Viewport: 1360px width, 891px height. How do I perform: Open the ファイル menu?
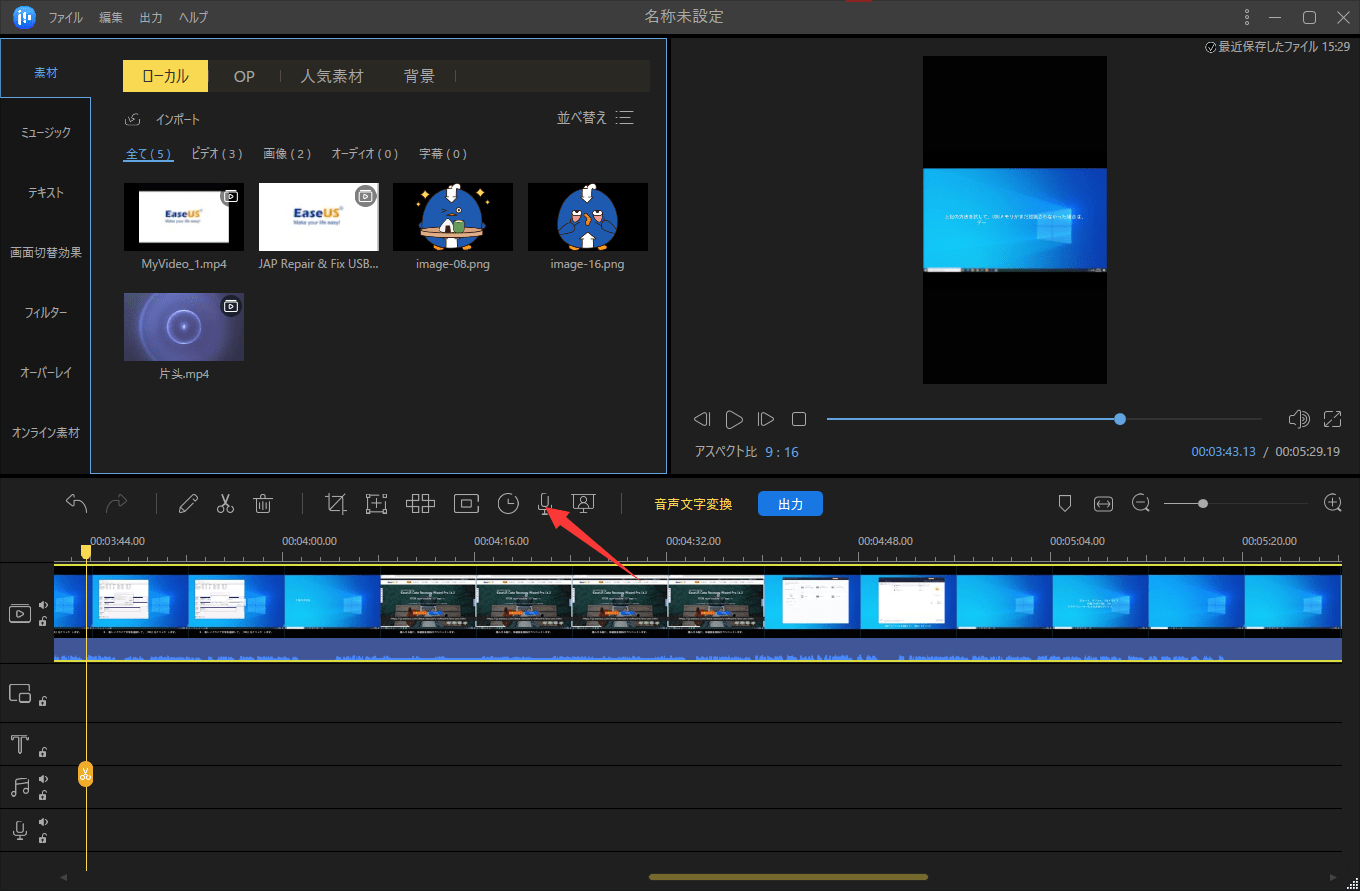66,18
